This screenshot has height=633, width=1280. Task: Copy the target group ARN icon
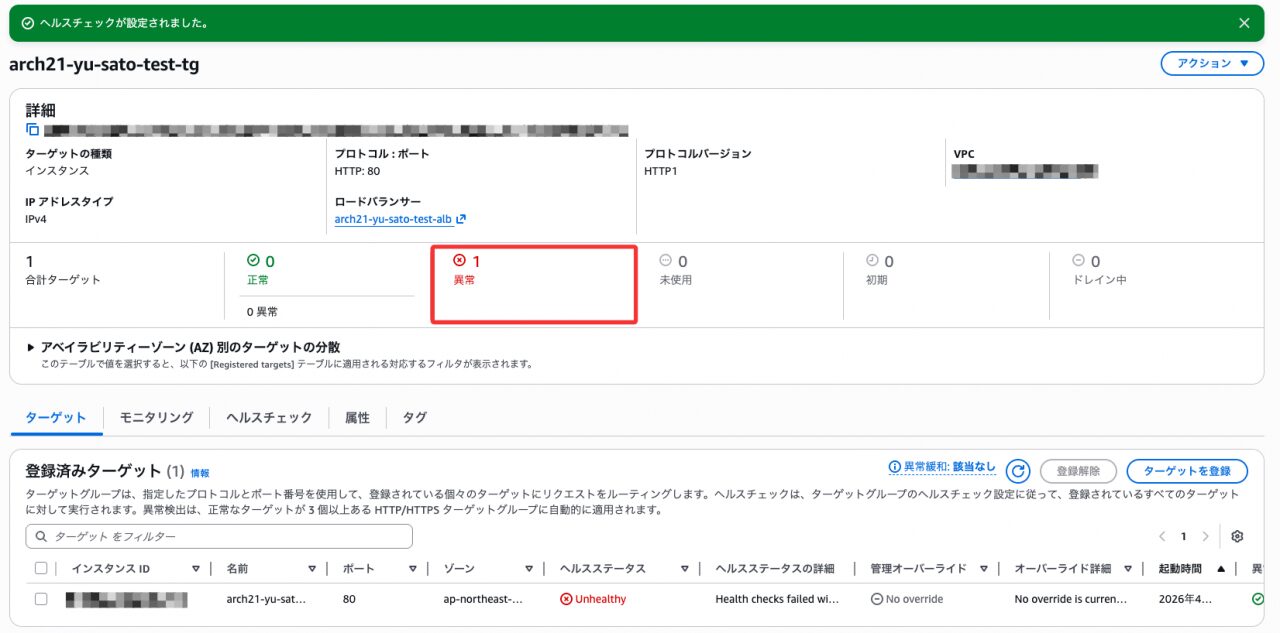(33, 130)
